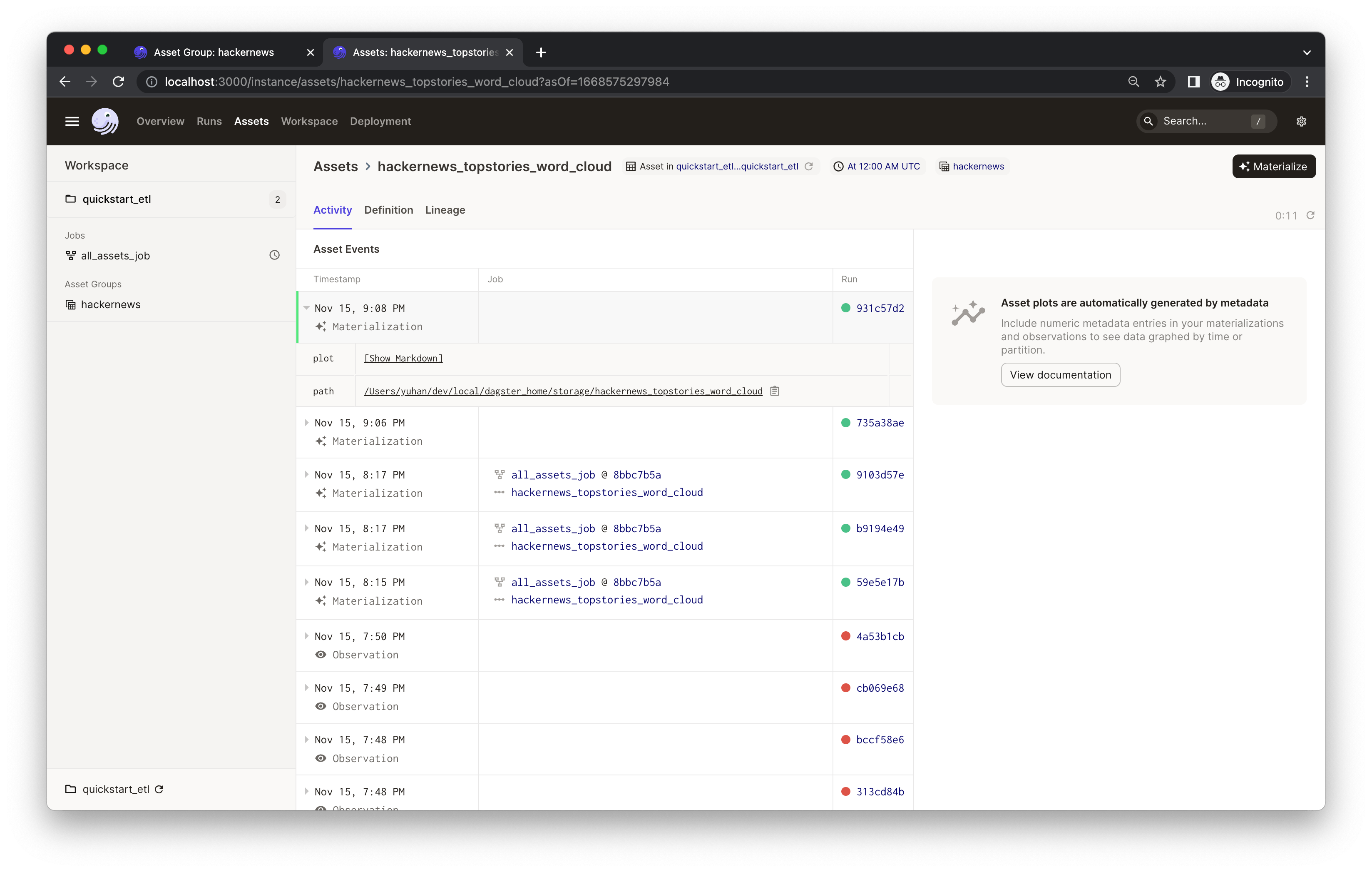Viewport: 1372px width, 872px height.
Task: Open the settings gear icon
Action: [x=1301, y=122]
